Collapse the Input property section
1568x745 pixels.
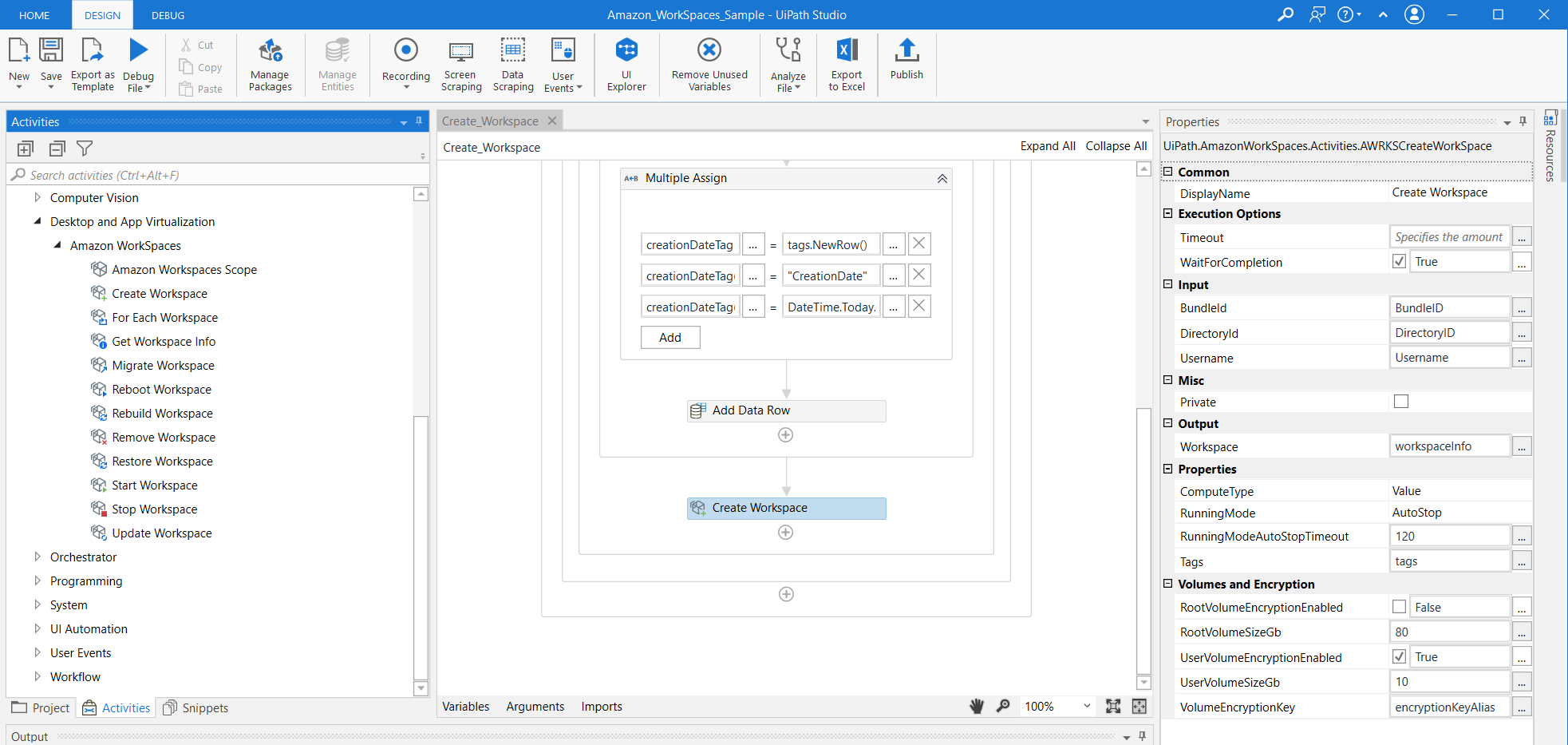[1168, 284]
